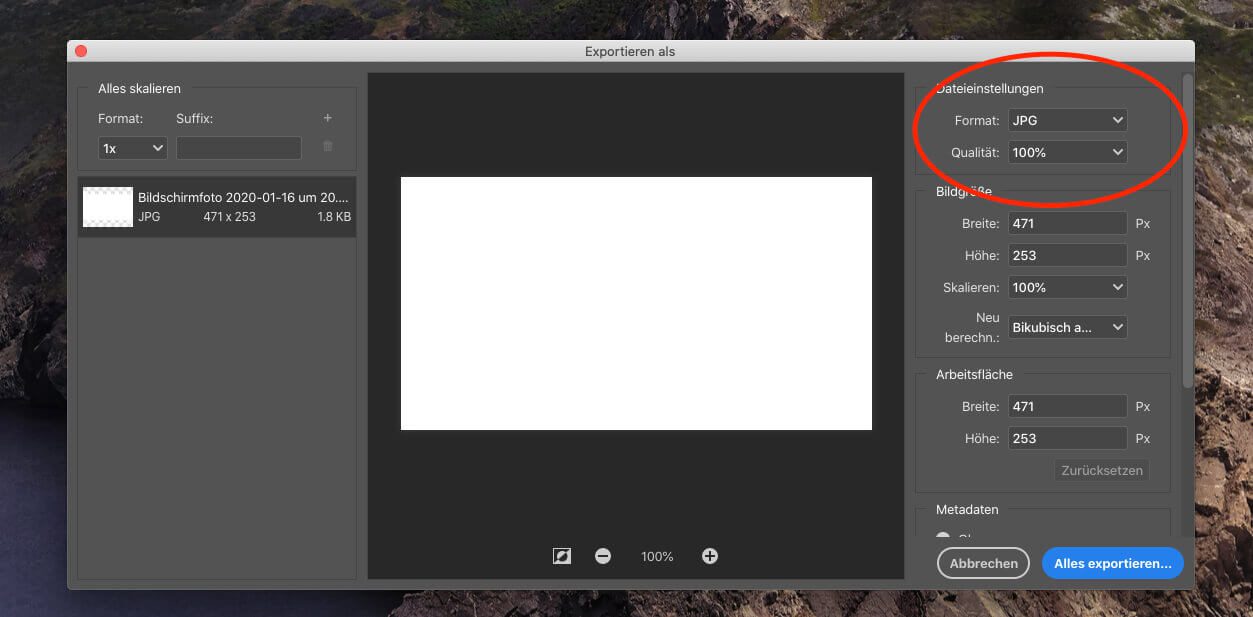Screen dimensions: 1253x617
Task: Click the Abbrechen button
Action: pyautogui.click(x=984, y=563)
